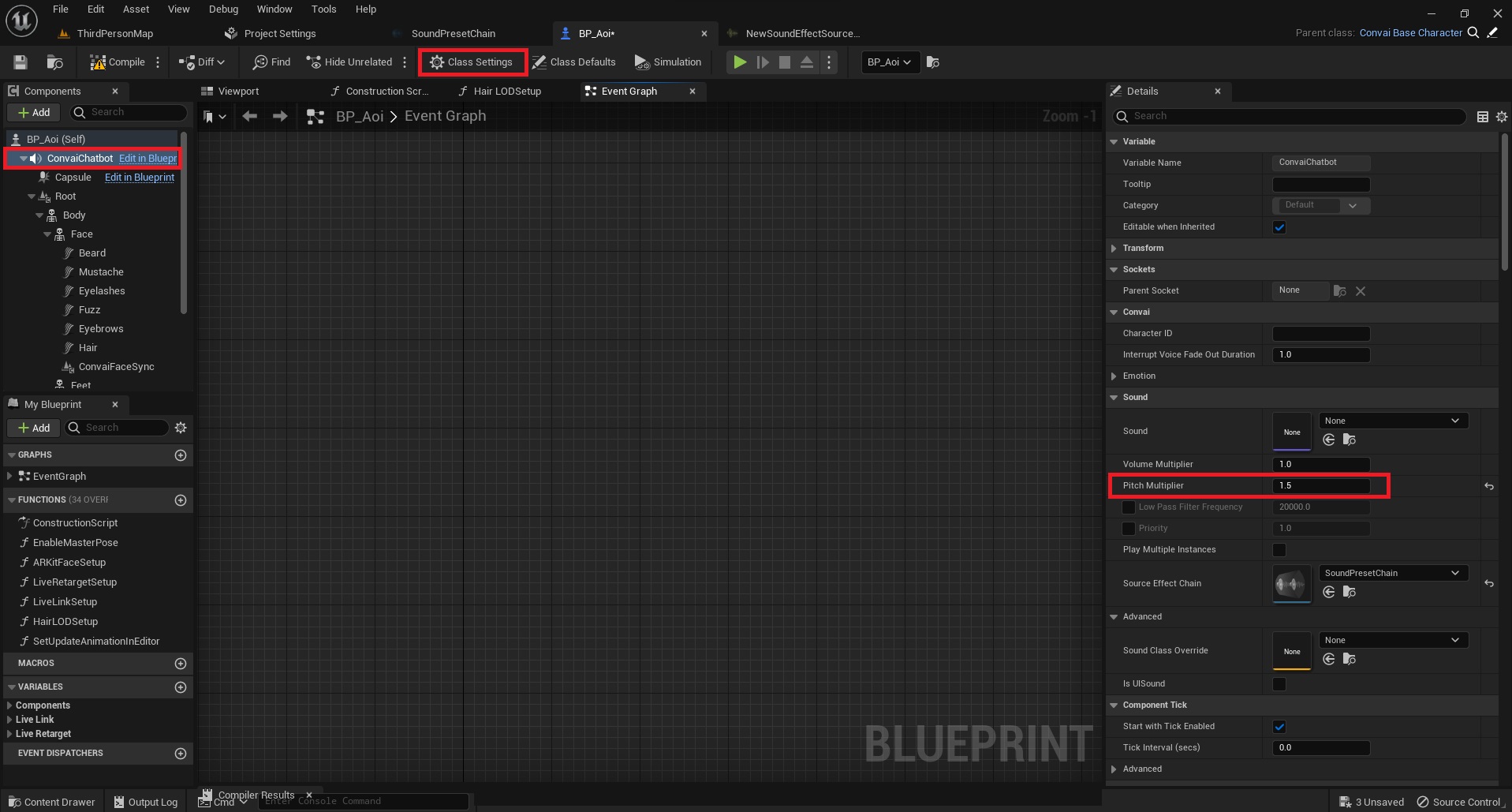Reset Pitch Multiplier to default arrow
The height and width of the screenshot is (812, 1512).
click(x=1488, y=486)
